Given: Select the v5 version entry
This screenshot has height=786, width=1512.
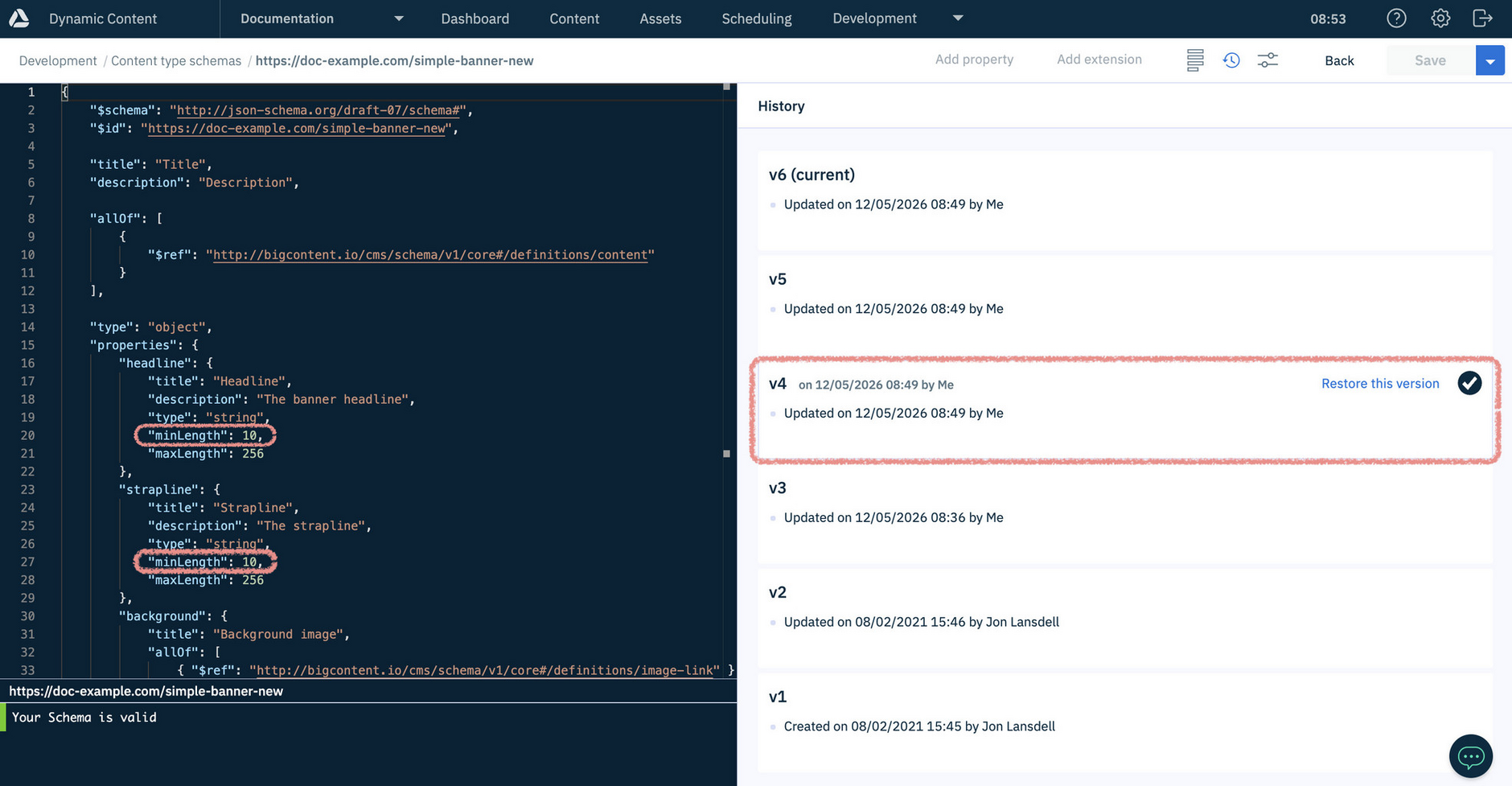Looking at the screenshot, I should click(x=1125, y=304).
